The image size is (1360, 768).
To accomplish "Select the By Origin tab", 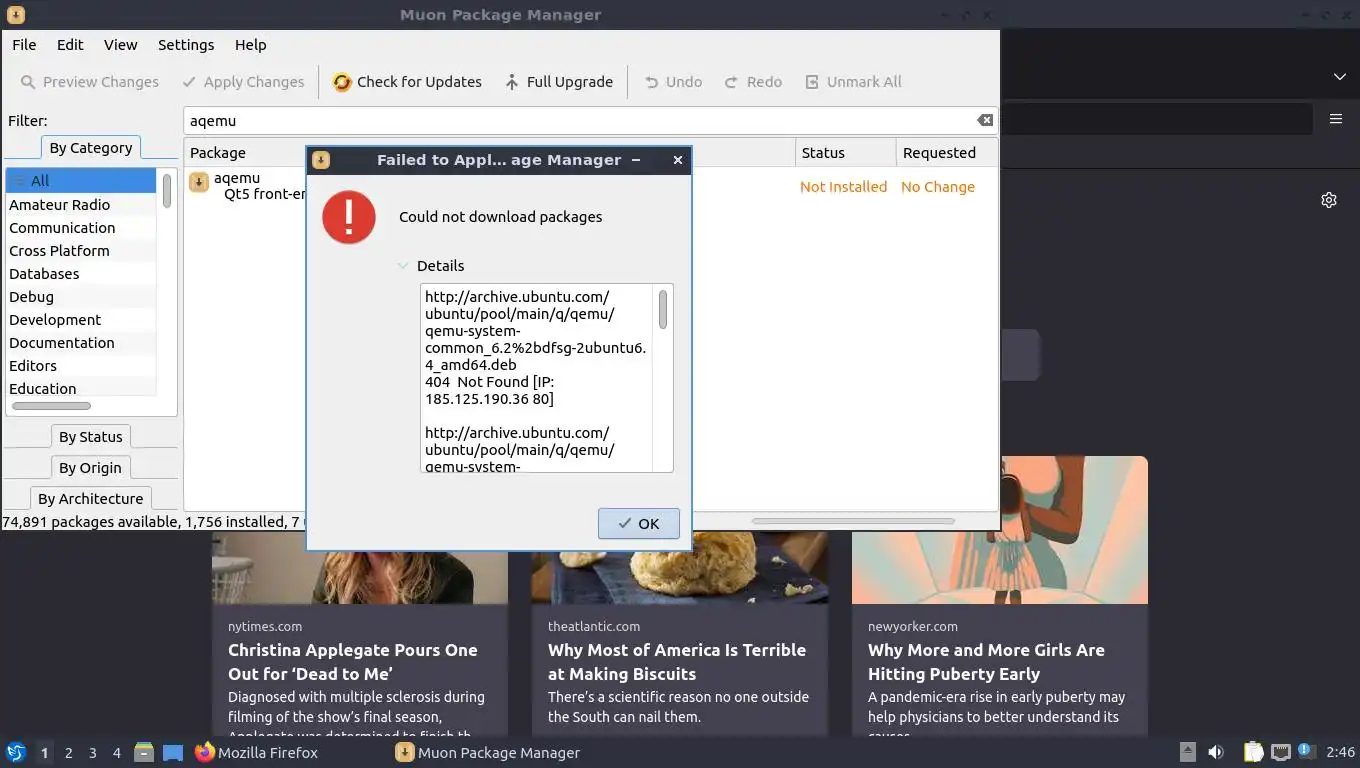I will [x=90, y=468].
